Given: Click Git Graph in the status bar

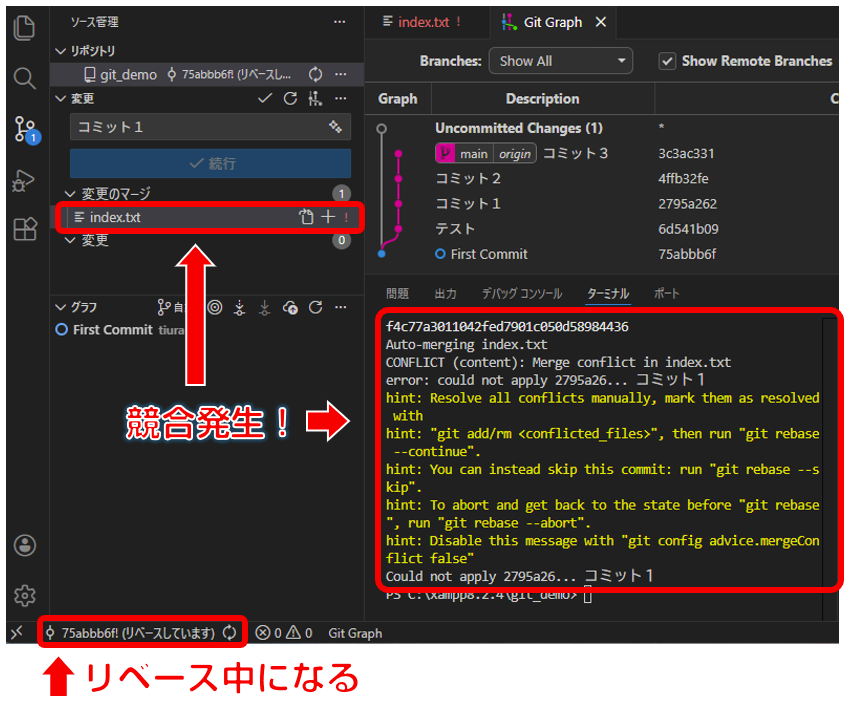Looking at the screenshot, I should click(355, 633).
